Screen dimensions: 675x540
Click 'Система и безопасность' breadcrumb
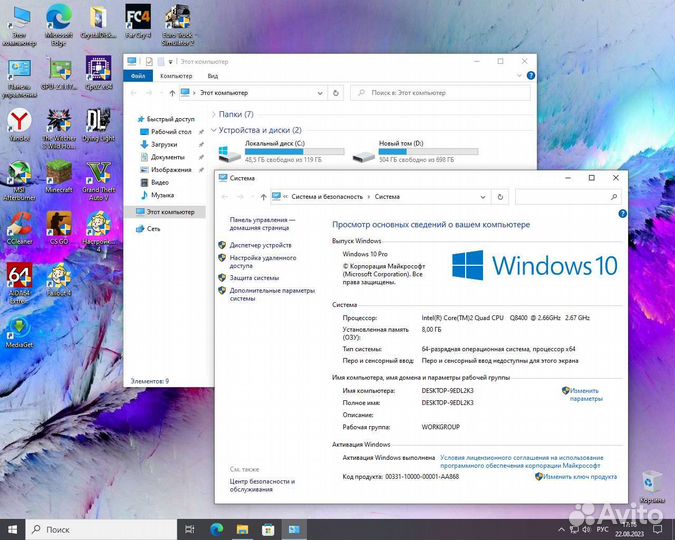point(327,197)
